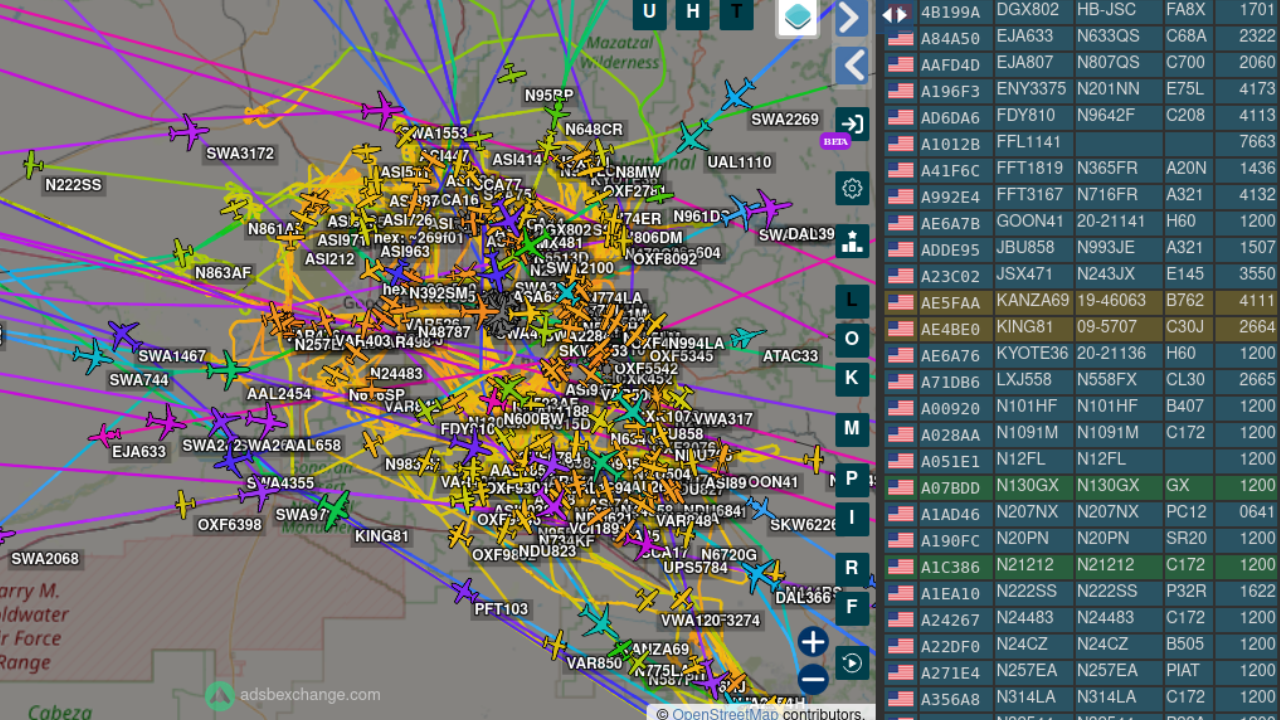
Task: Expand the map with the right chevron
Action: pyautogui.click(x=852, y=18)
